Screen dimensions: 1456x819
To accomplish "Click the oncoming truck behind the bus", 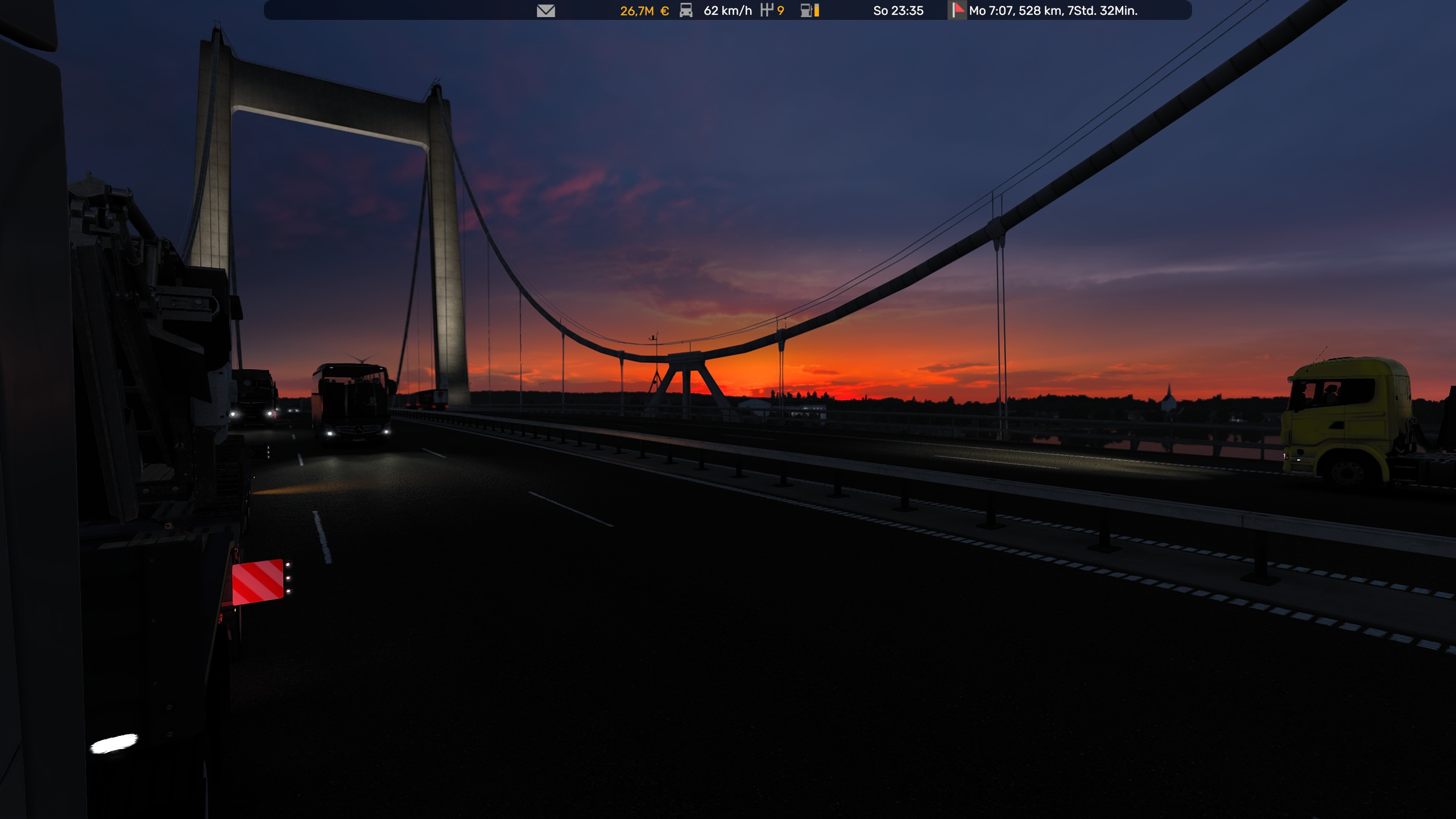I will 254,396.
